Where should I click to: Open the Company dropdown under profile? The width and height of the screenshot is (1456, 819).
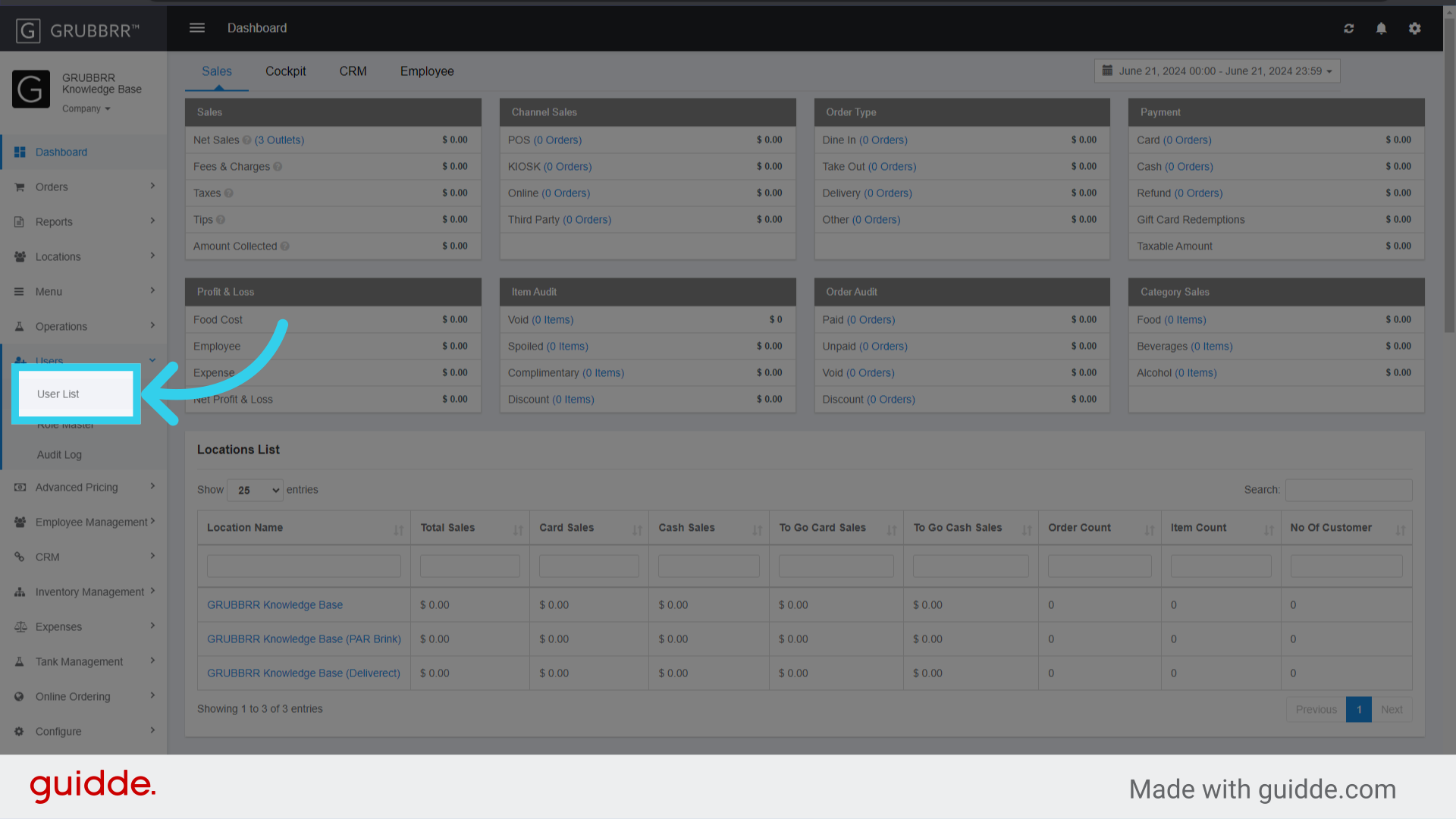pos(86,109)
